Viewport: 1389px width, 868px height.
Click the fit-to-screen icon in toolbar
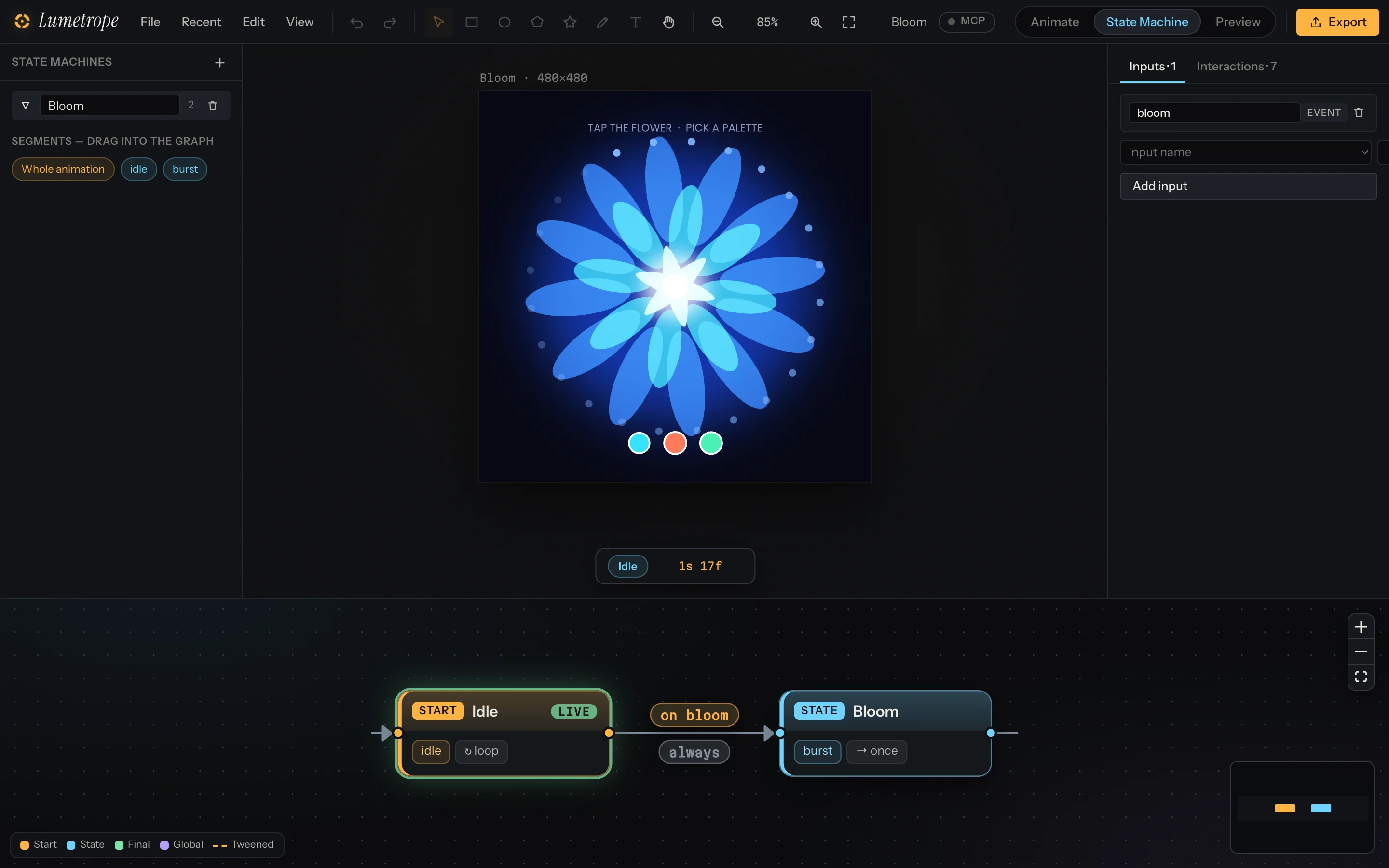tap(849, 22)
